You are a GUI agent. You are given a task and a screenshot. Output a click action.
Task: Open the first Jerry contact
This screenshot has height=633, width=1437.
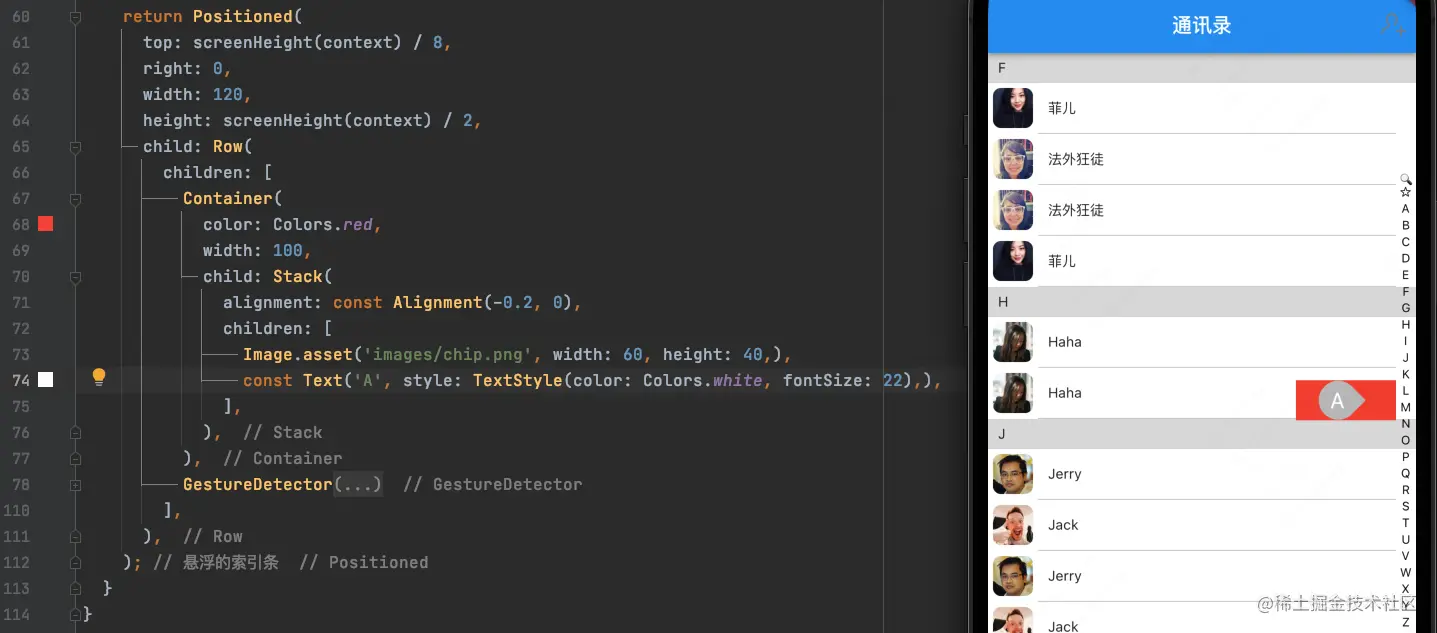(1200, 474)
